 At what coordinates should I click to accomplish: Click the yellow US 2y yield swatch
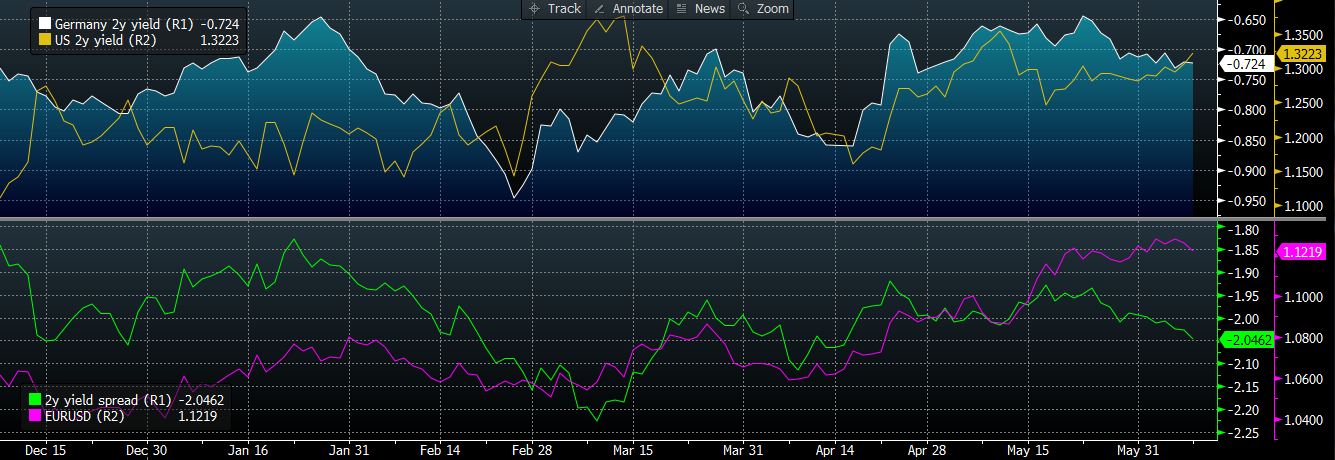click(x=44, y=41)
